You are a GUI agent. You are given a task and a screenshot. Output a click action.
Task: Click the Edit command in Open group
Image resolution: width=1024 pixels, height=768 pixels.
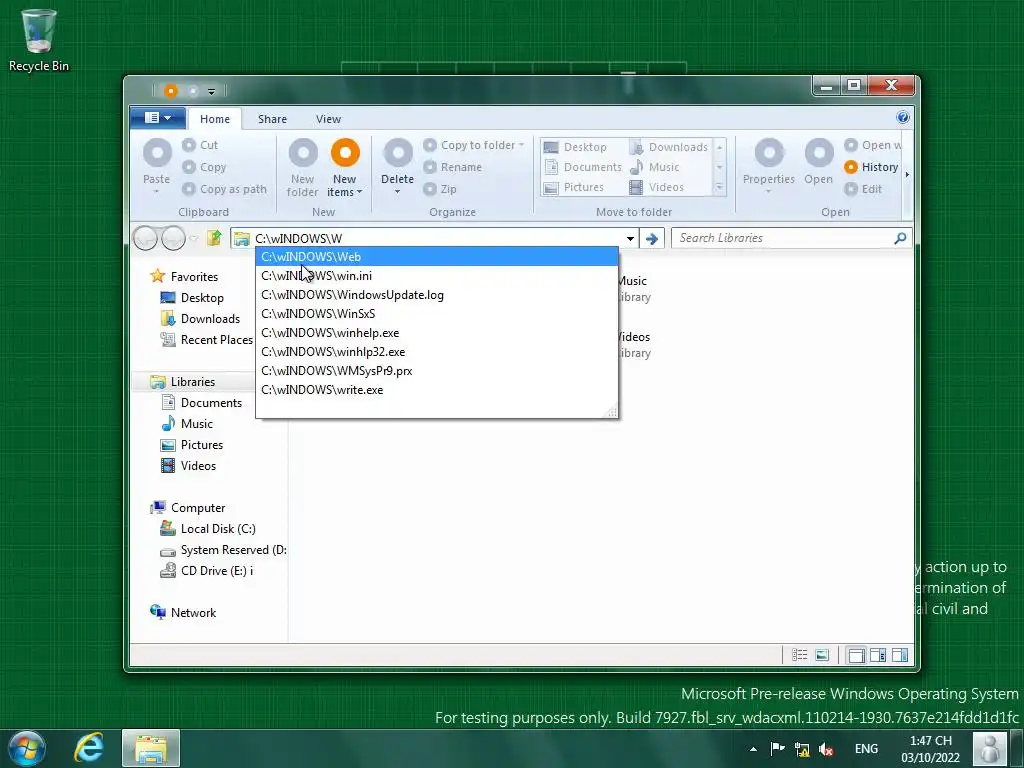pos(863,189)
